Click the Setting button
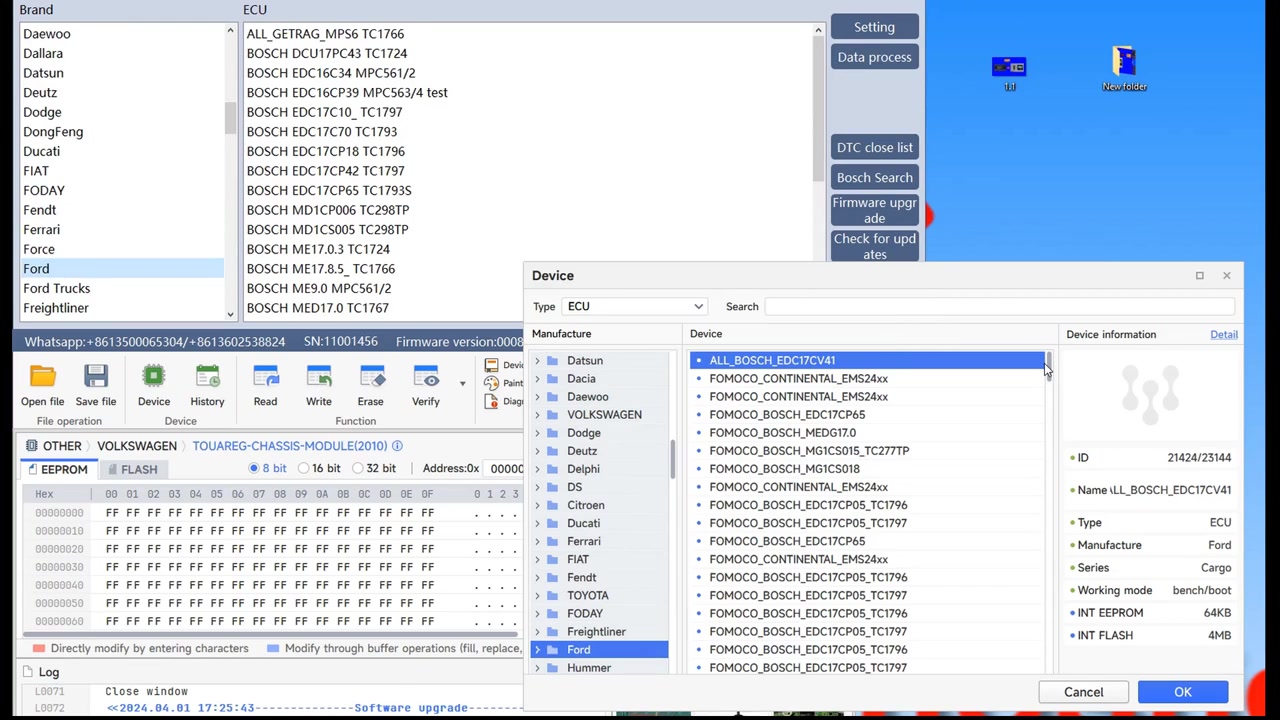Viewport: 1280px width, 720px height. pos(874,27)
